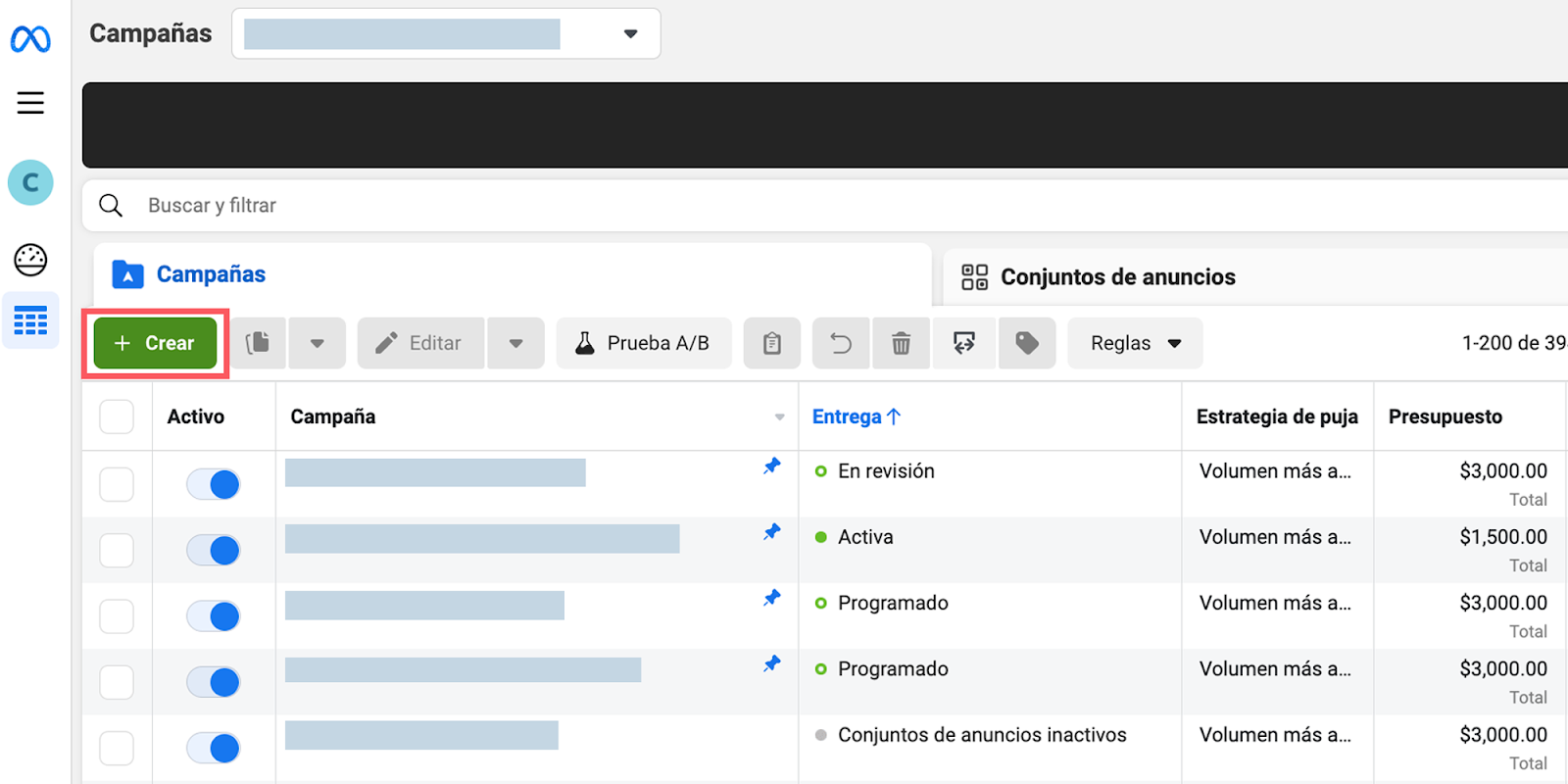Click the green Crear button
Image resolution: width=1568 pixels, height=784 pixels.
click(155, 343)
